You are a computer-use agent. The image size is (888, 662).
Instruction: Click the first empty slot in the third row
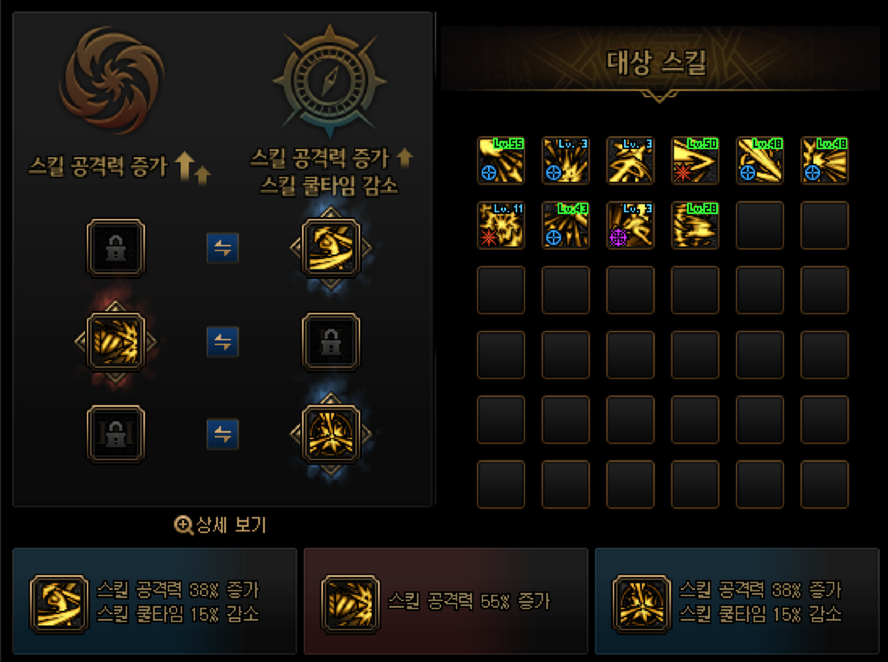coord(501,290)
